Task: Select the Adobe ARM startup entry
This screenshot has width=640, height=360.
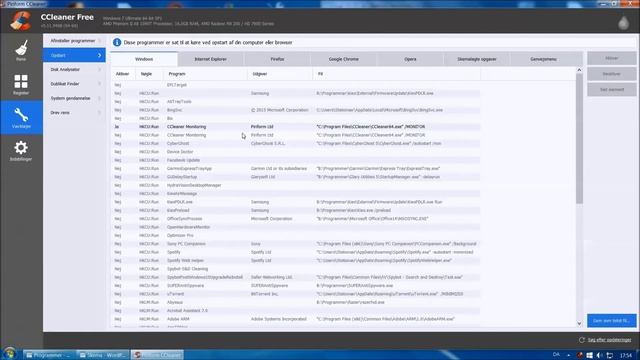Action: click(296, 319)
